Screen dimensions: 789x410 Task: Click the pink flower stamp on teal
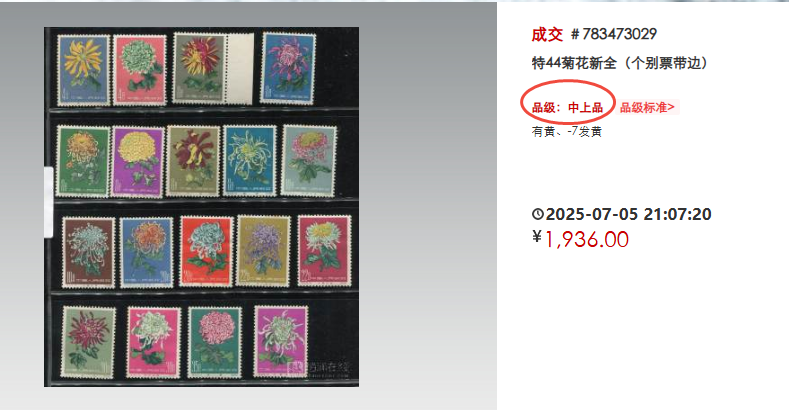coord(214,343)
